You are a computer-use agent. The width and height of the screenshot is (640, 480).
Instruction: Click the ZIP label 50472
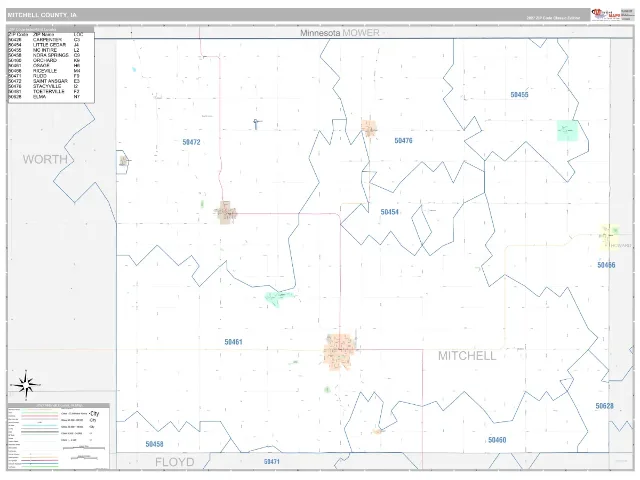pos(191,142)
